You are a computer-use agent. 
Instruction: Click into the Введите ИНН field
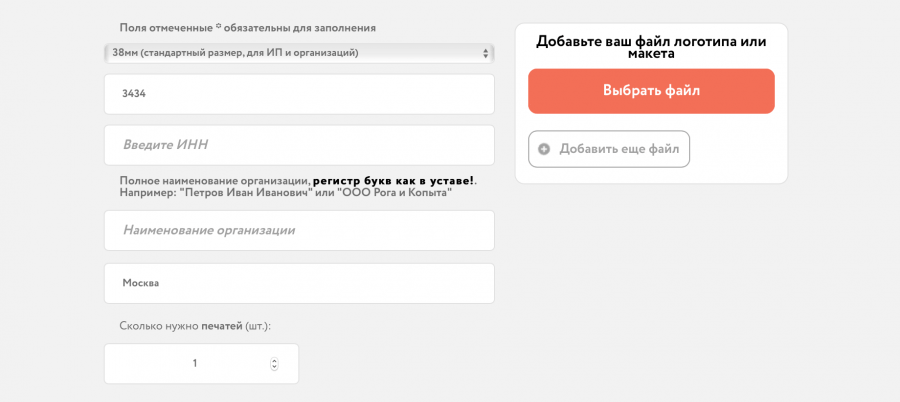299,145
